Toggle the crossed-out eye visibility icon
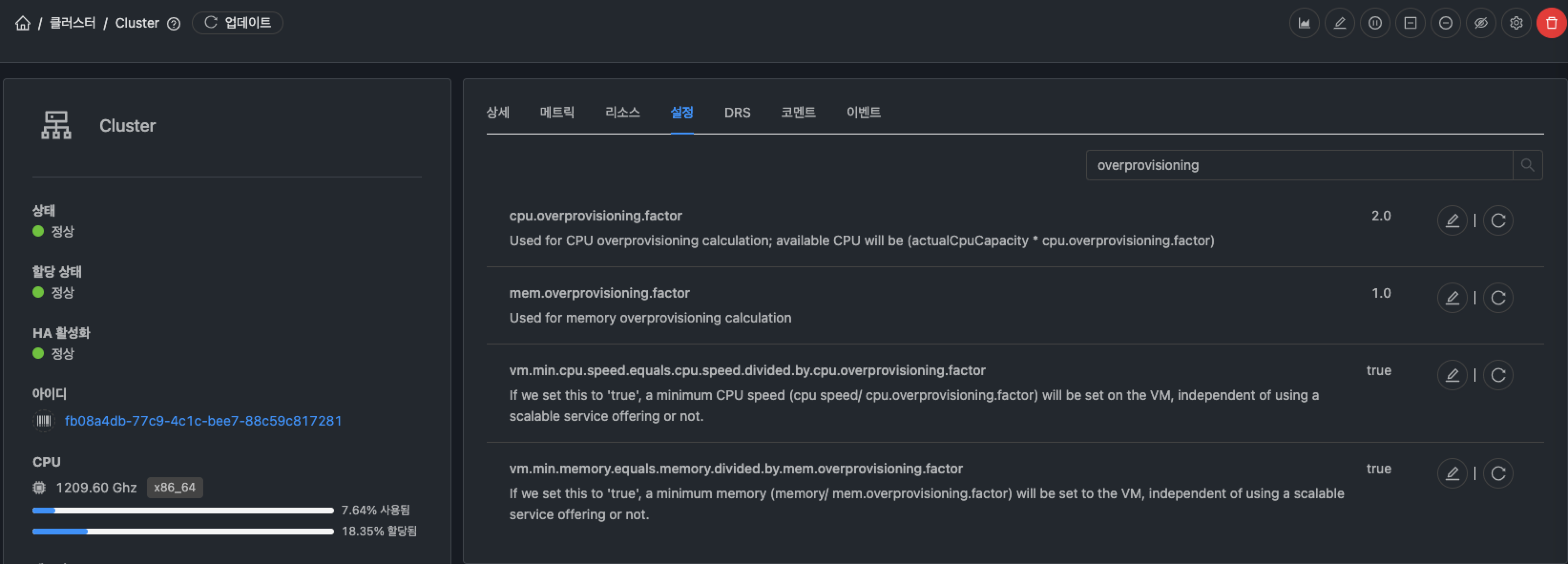 pyautogui.click(x=1480, y=23)
